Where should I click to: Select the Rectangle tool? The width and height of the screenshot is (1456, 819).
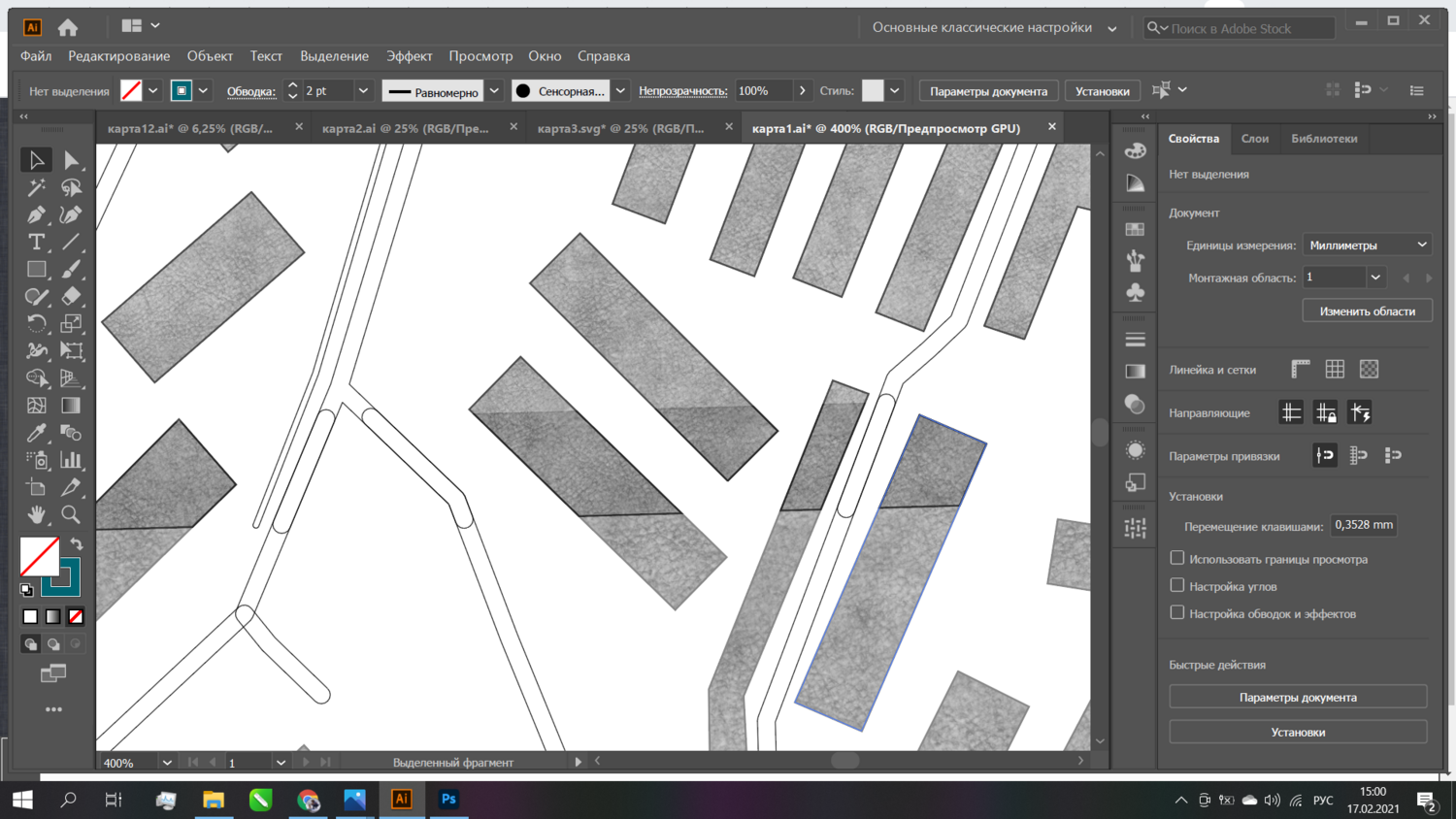[36, 269]
